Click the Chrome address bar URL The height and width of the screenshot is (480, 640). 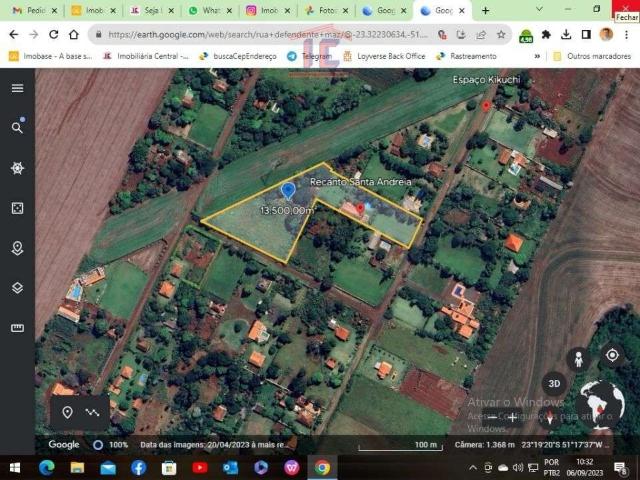point(300,34)
